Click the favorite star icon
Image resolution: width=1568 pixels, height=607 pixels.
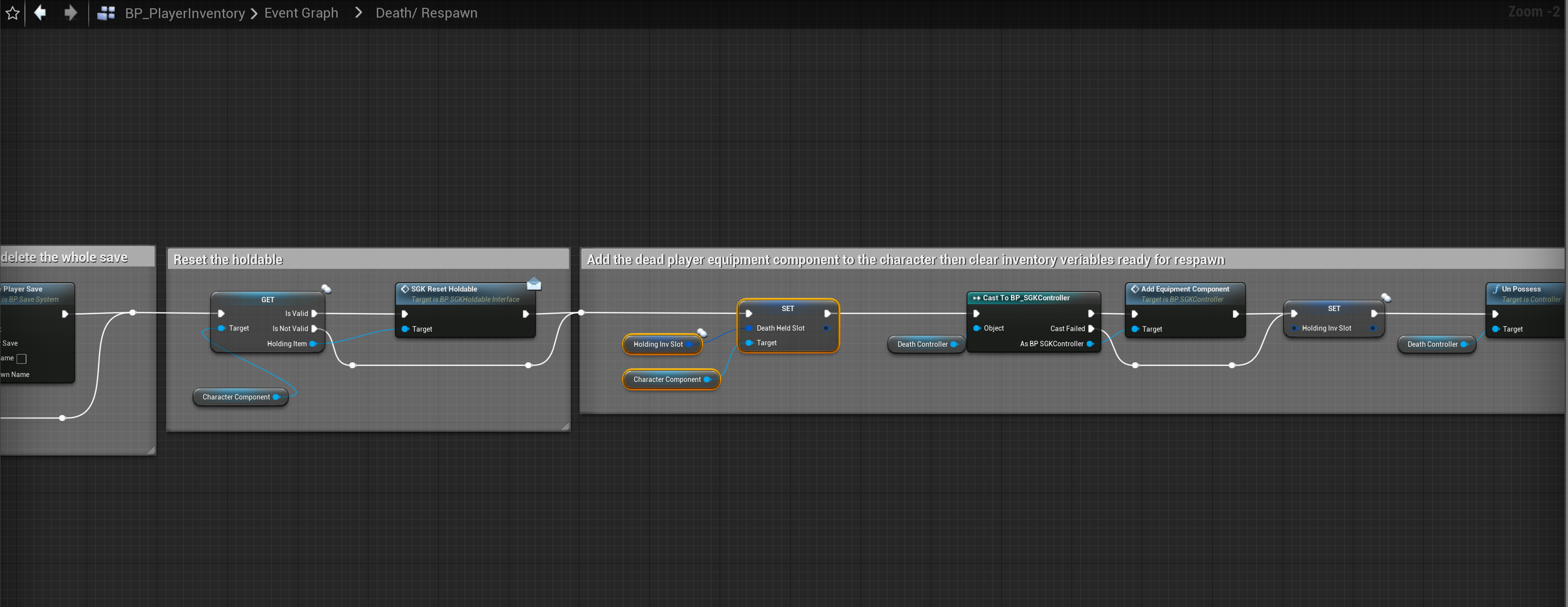(x=12, y=13)
